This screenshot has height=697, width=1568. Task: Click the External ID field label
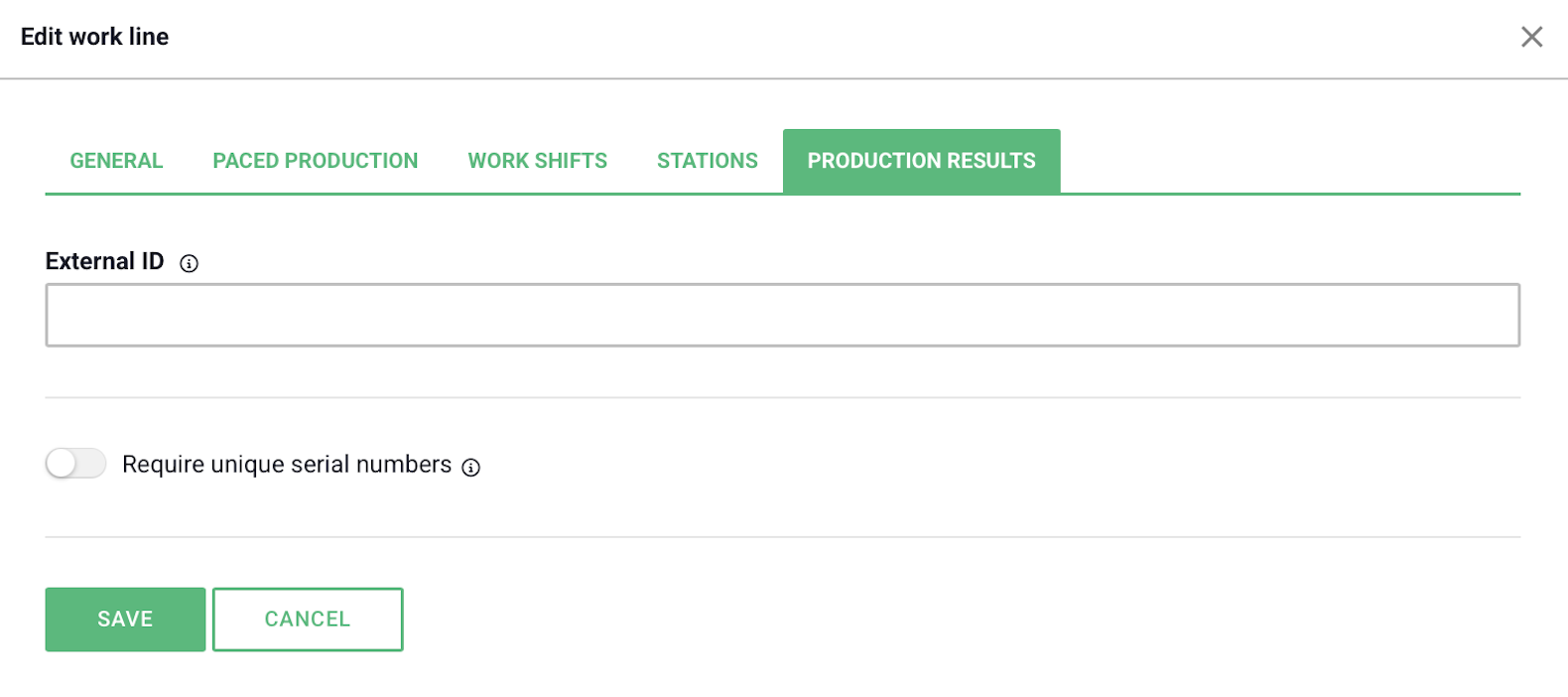104,261
